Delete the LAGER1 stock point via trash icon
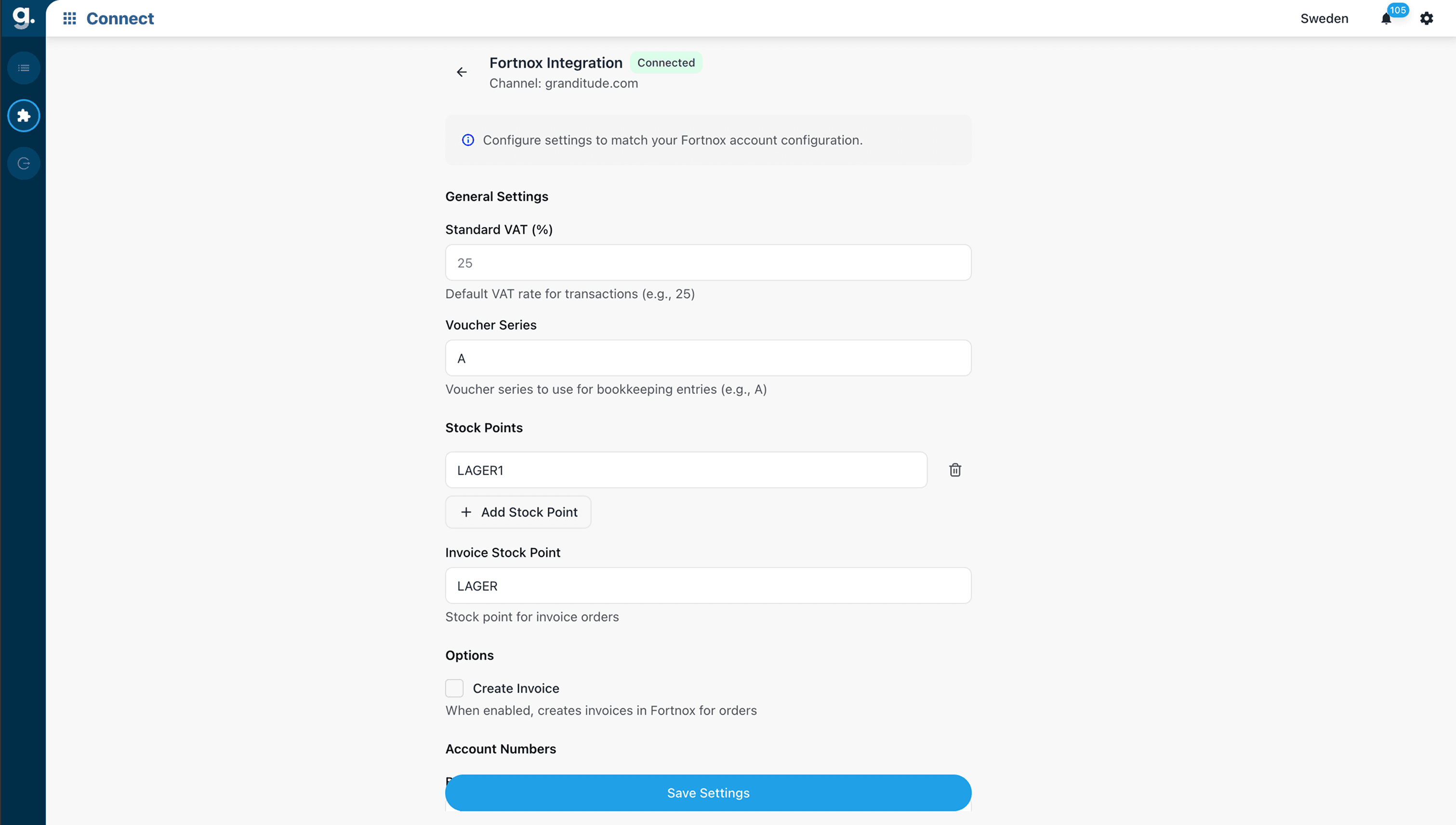The width and height of the screenshot is (1456, 825). click(x=955, y=470)
